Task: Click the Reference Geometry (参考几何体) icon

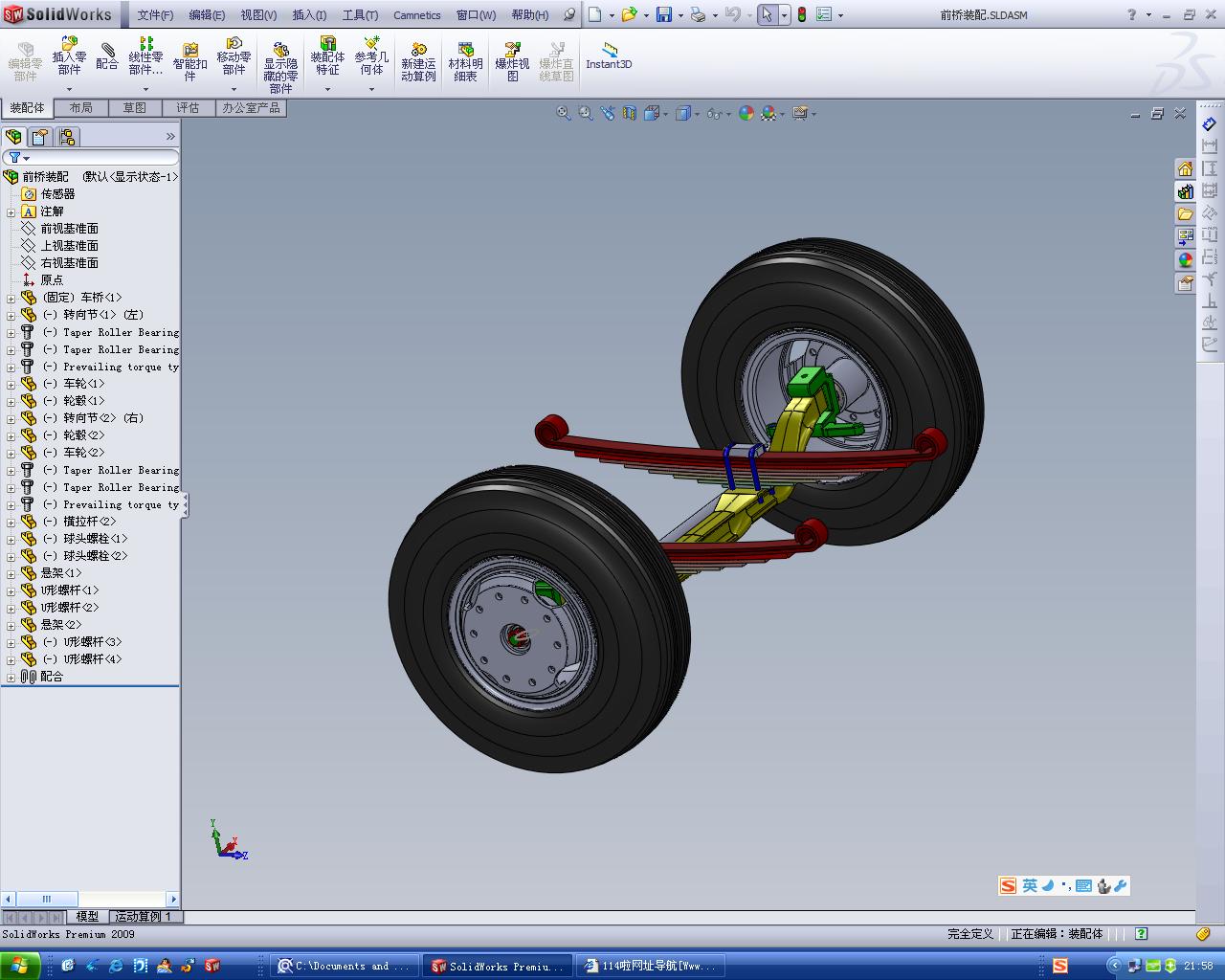Action: coord(371,57)
